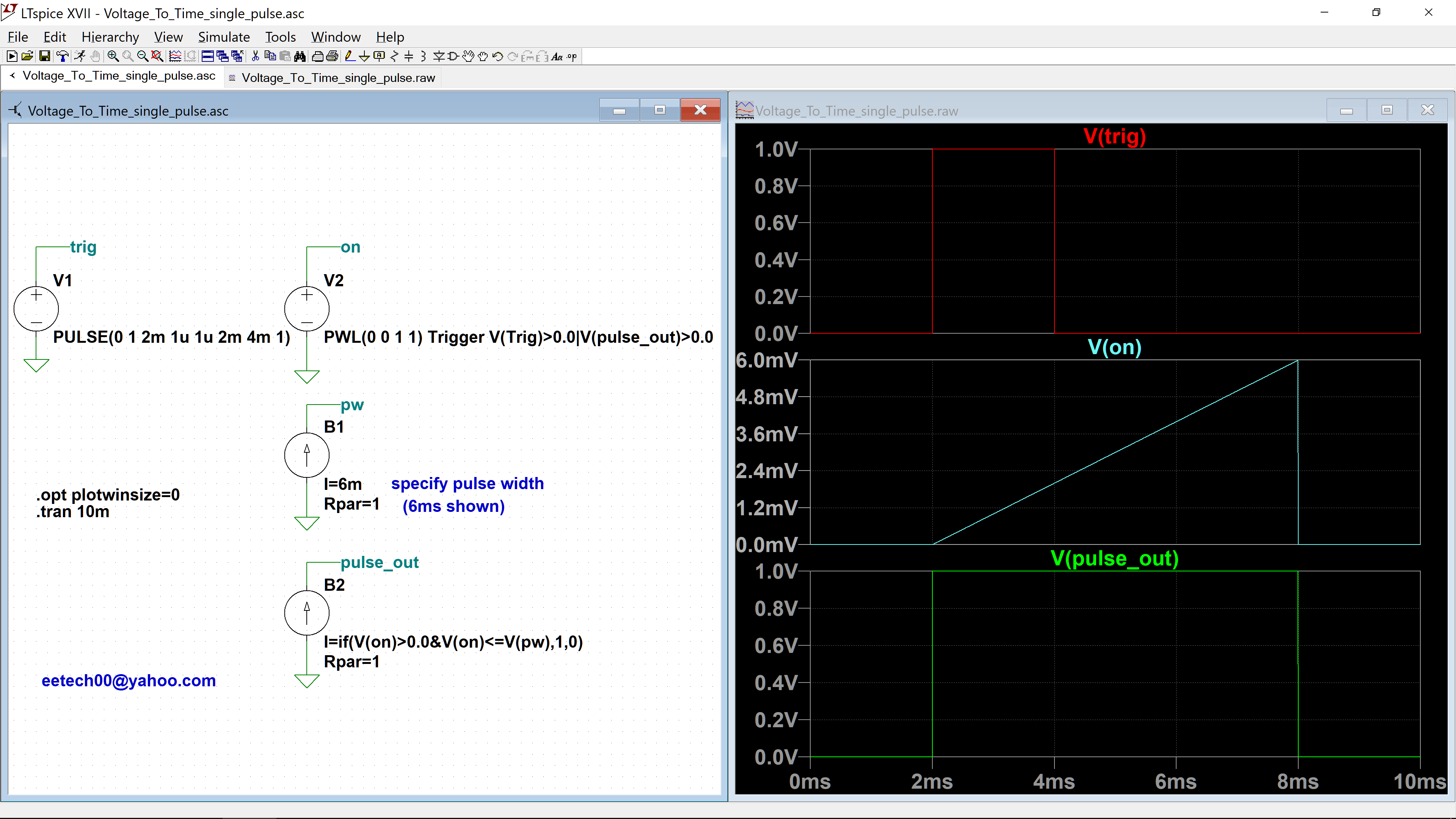
Task: Open the File menu
Action: point(17,37)
